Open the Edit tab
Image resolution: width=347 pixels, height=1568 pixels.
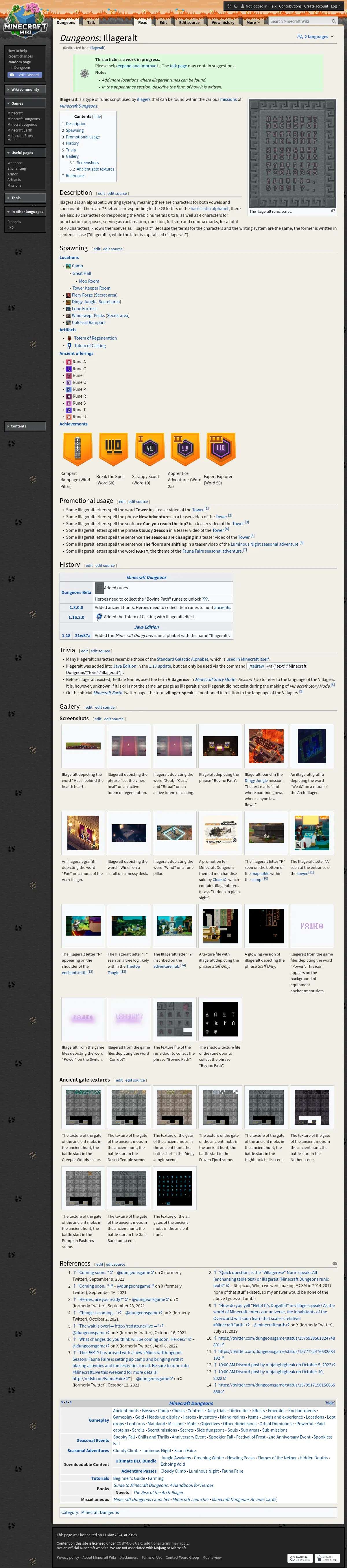[163, 23]
